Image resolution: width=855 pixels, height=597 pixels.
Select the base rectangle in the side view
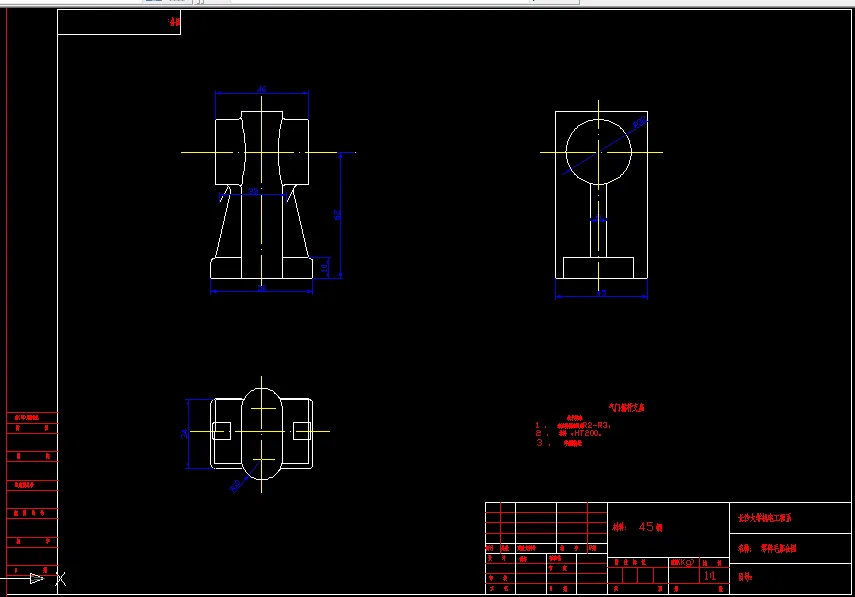(x=598, y=268)
